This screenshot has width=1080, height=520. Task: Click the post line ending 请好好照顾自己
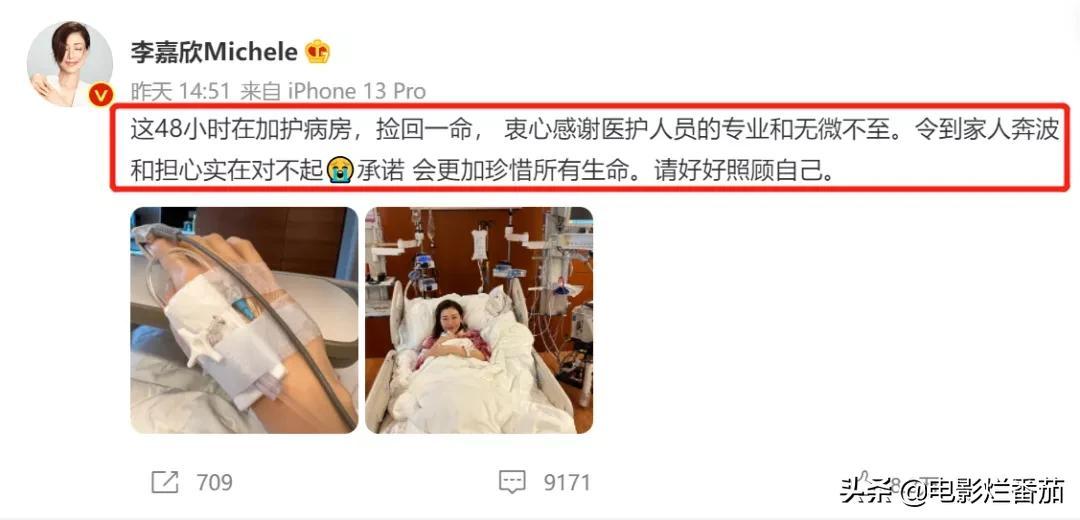482,170
